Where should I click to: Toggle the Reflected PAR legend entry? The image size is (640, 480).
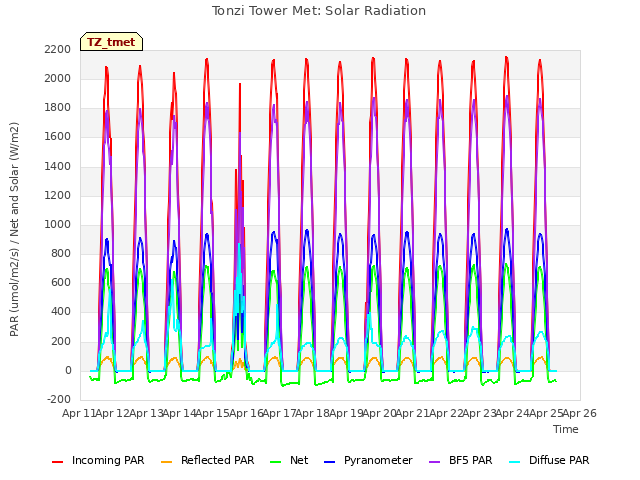[x=207, y=460]
